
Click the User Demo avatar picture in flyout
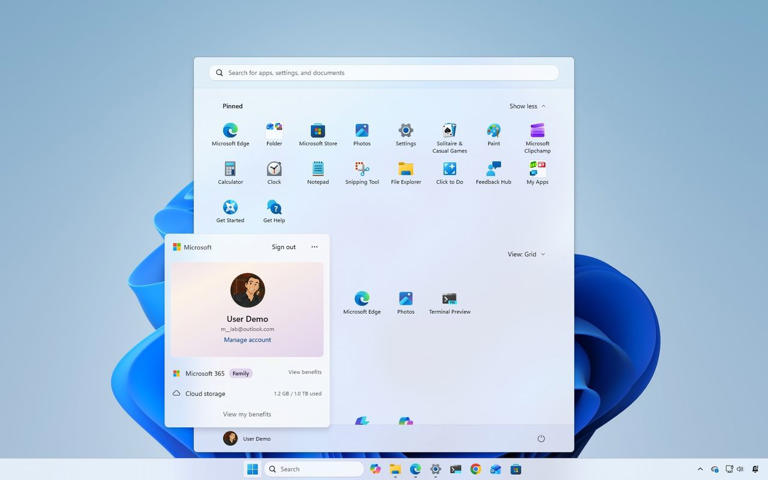[247, 290]
